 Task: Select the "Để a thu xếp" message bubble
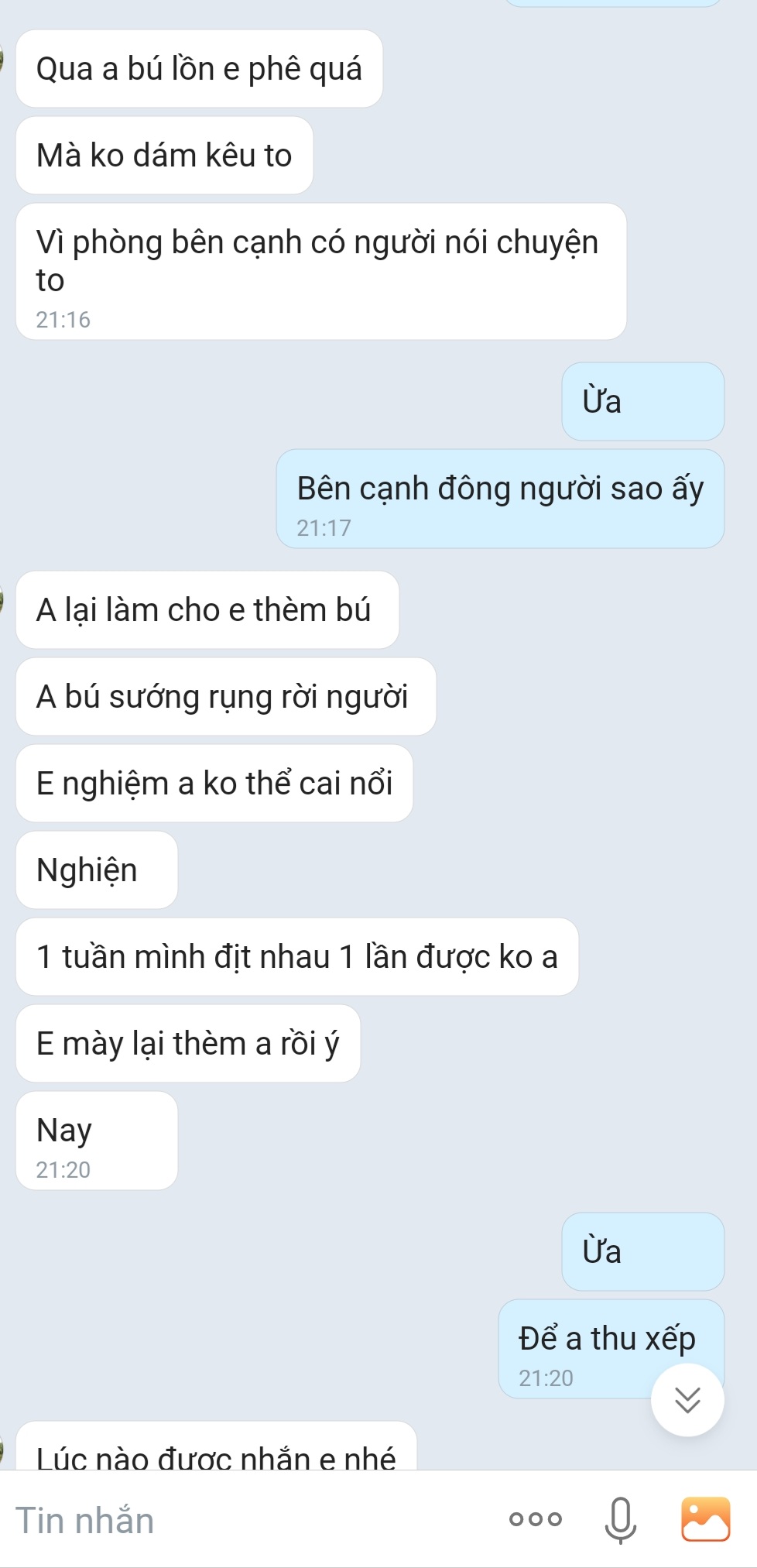point(611,1349)
